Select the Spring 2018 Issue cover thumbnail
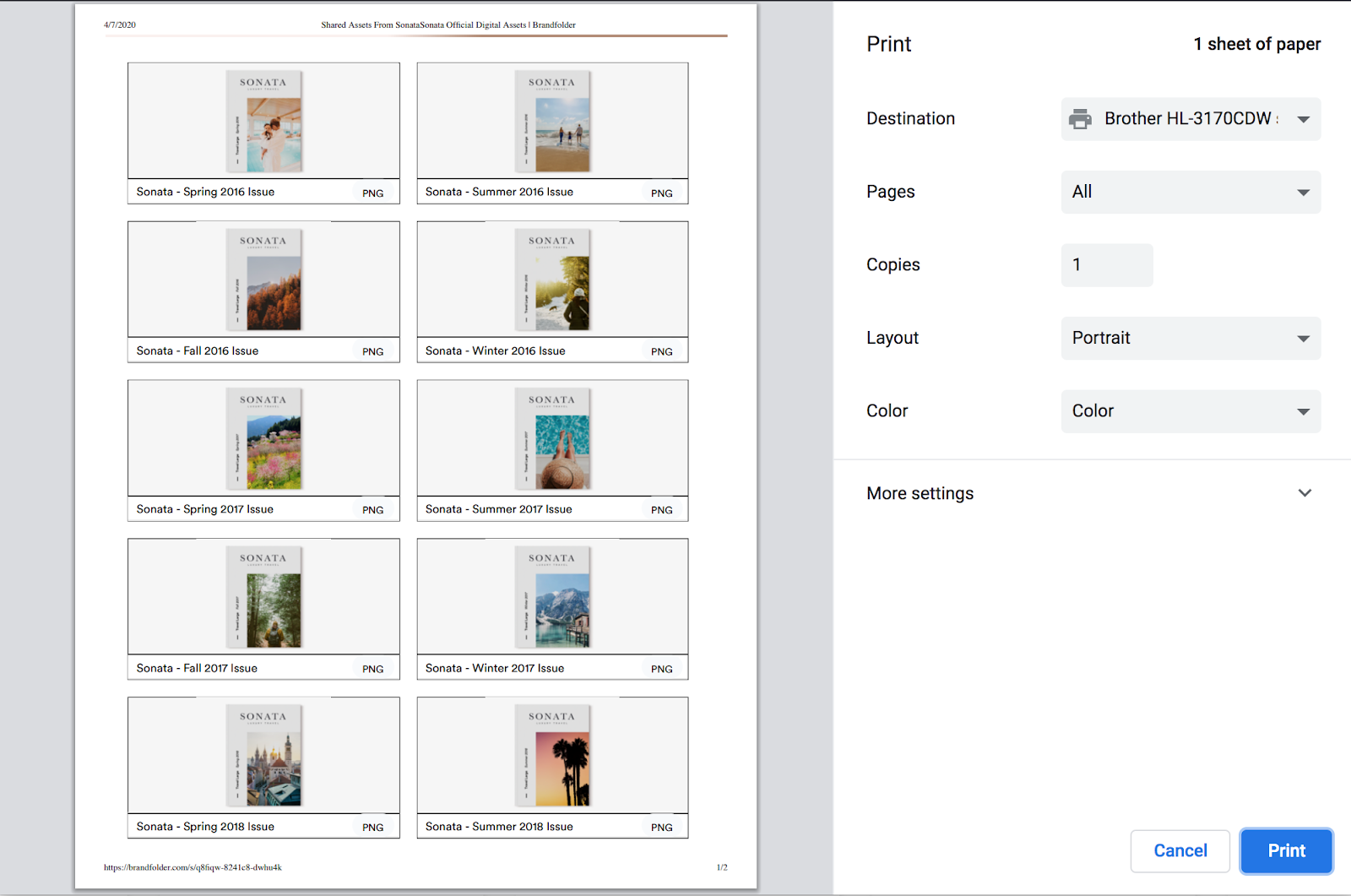Image resolution: width=1351 pixels, height=896 pixels. [x=264, y=756]
